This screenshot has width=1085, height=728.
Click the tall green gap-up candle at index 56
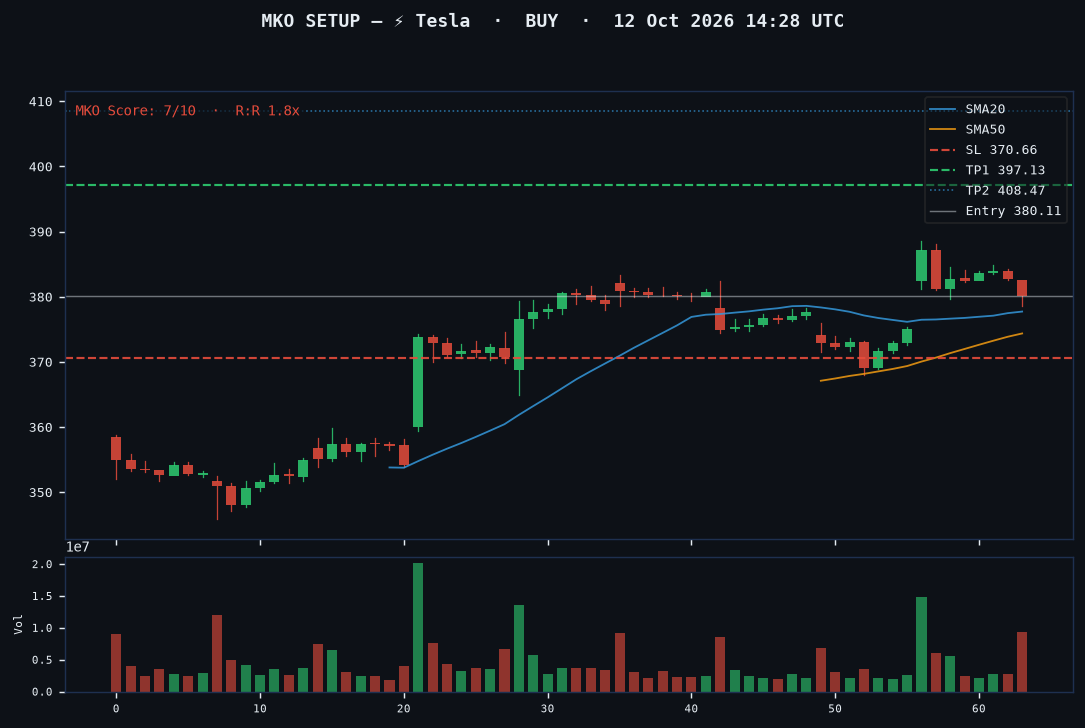pyautogui.click(x=921, y=265)
